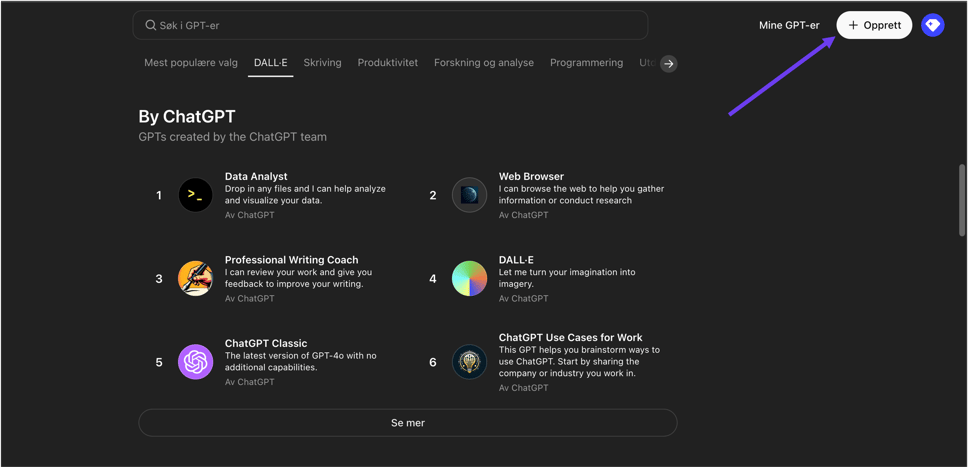Click ChatGPT Use Cases for Work icon

469,362
